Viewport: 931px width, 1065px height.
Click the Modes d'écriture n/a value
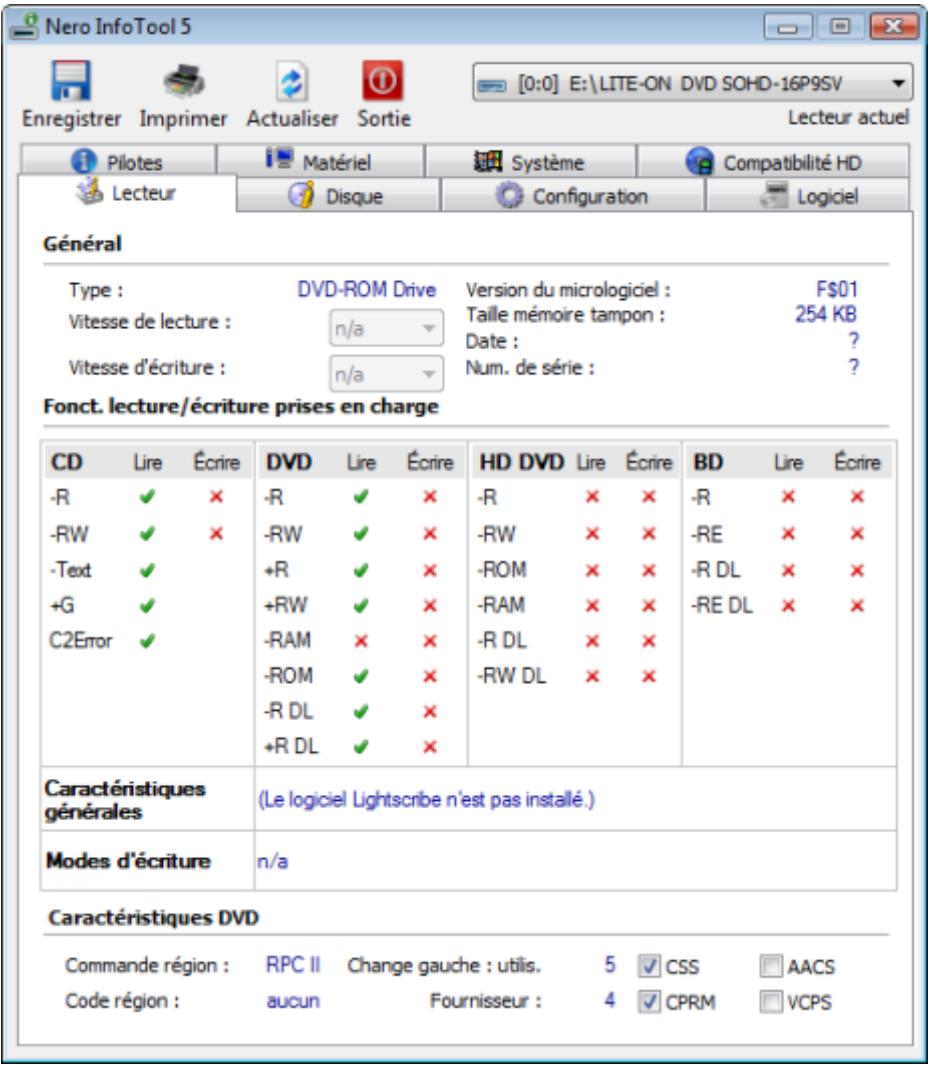(272, 862)
